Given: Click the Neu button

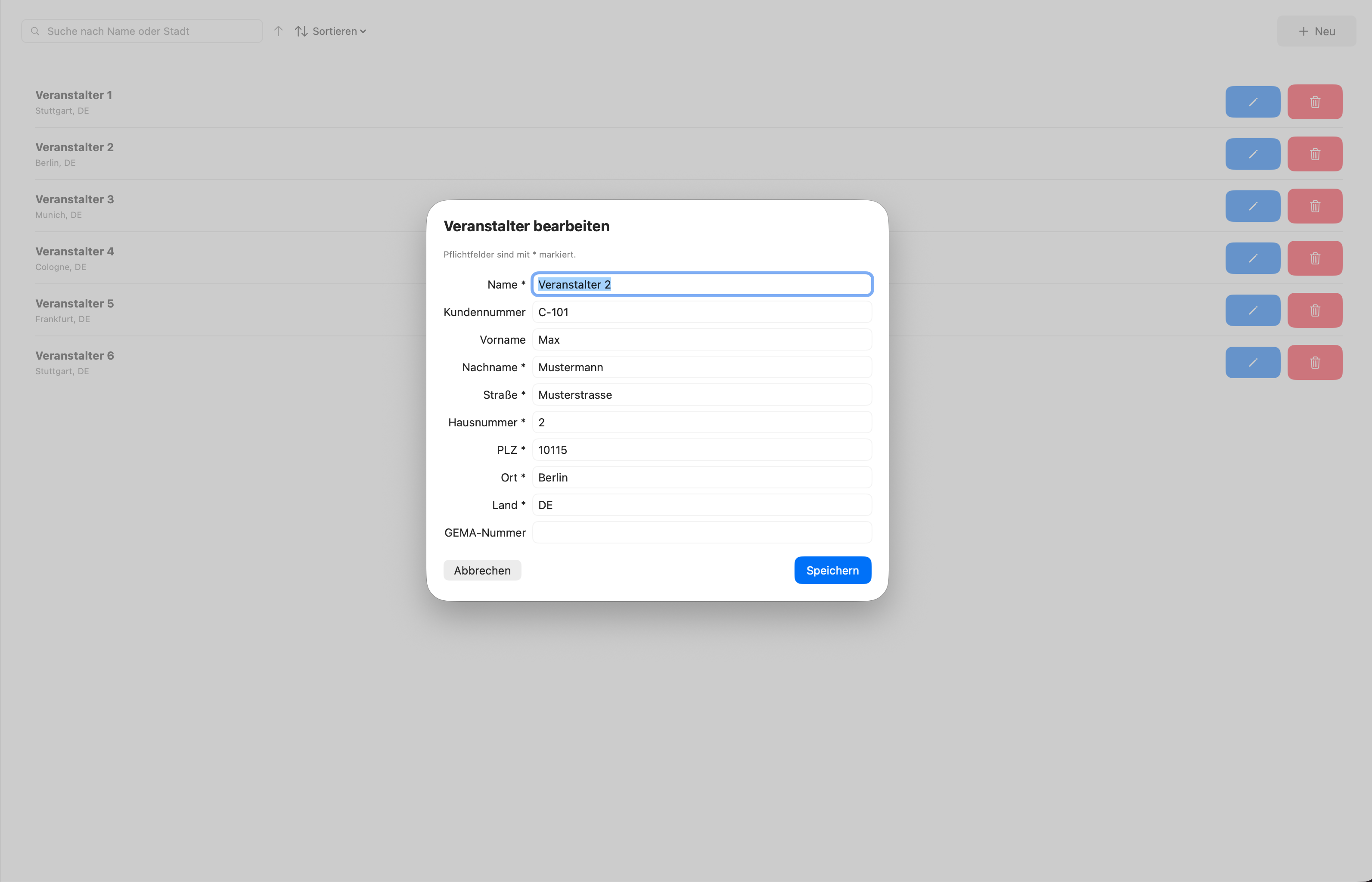Looking at the screenshot, I should coord(1316,31).
